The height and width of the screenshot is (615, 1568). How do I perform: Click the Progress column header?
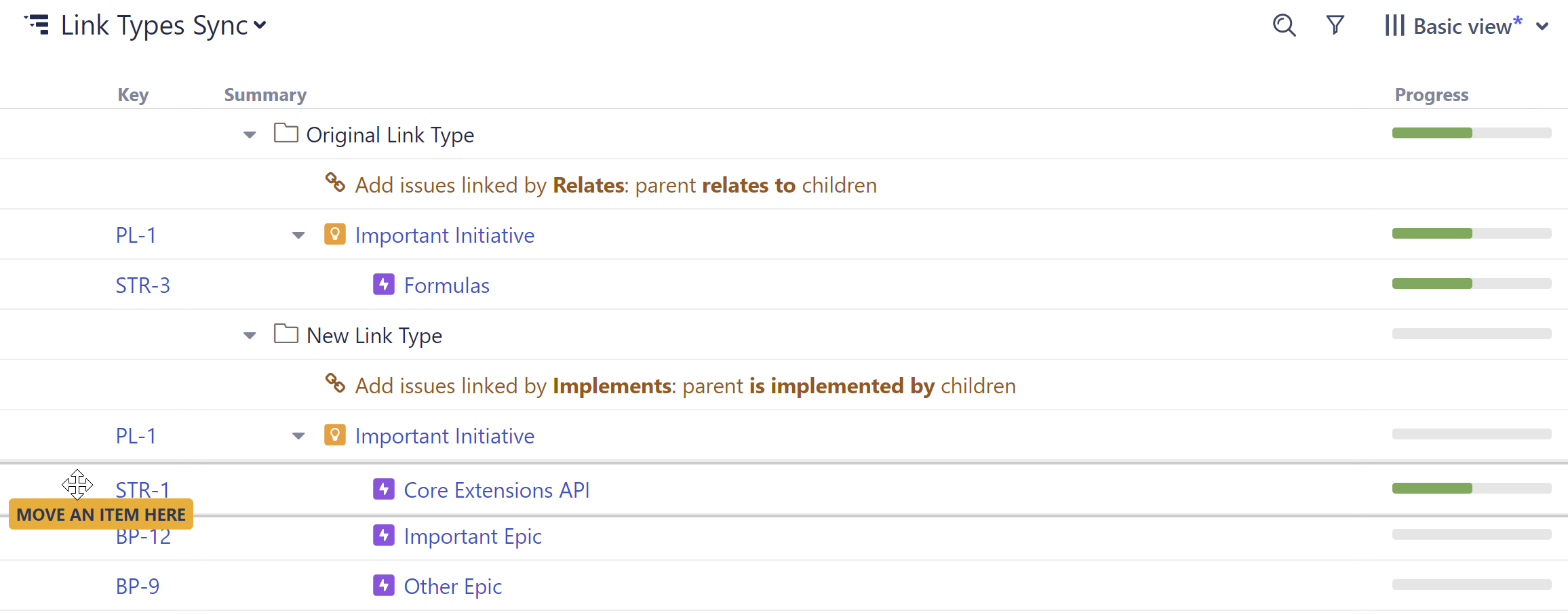point(1431,95)
